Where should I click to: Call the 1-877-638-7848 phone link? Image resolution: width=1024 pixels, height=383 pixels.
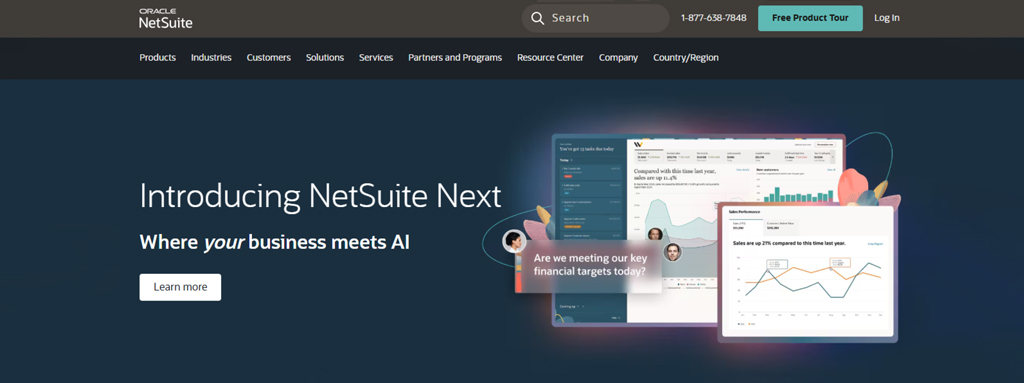tap(713, 18)
